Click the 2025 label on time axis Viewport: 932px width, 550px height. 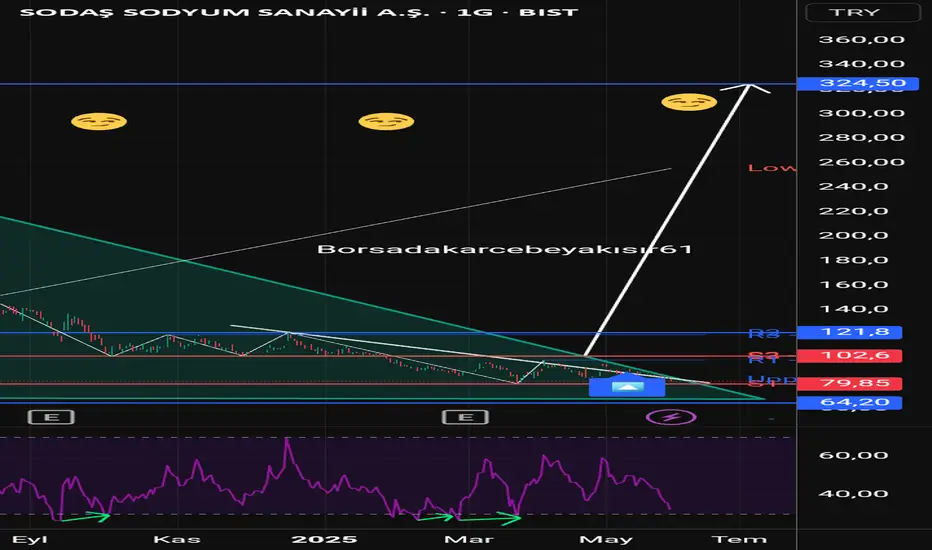tap(324, 540)
